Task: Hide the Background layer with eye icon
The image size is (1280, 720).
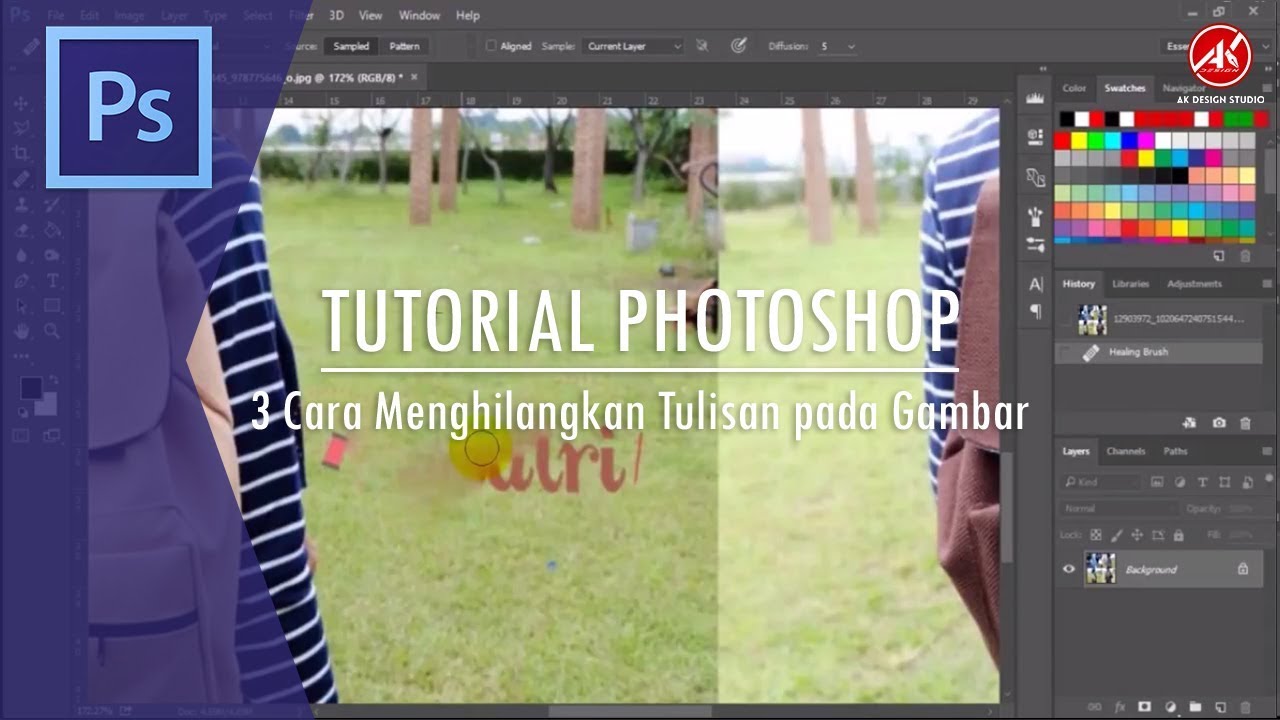Action: [1069, 569]
